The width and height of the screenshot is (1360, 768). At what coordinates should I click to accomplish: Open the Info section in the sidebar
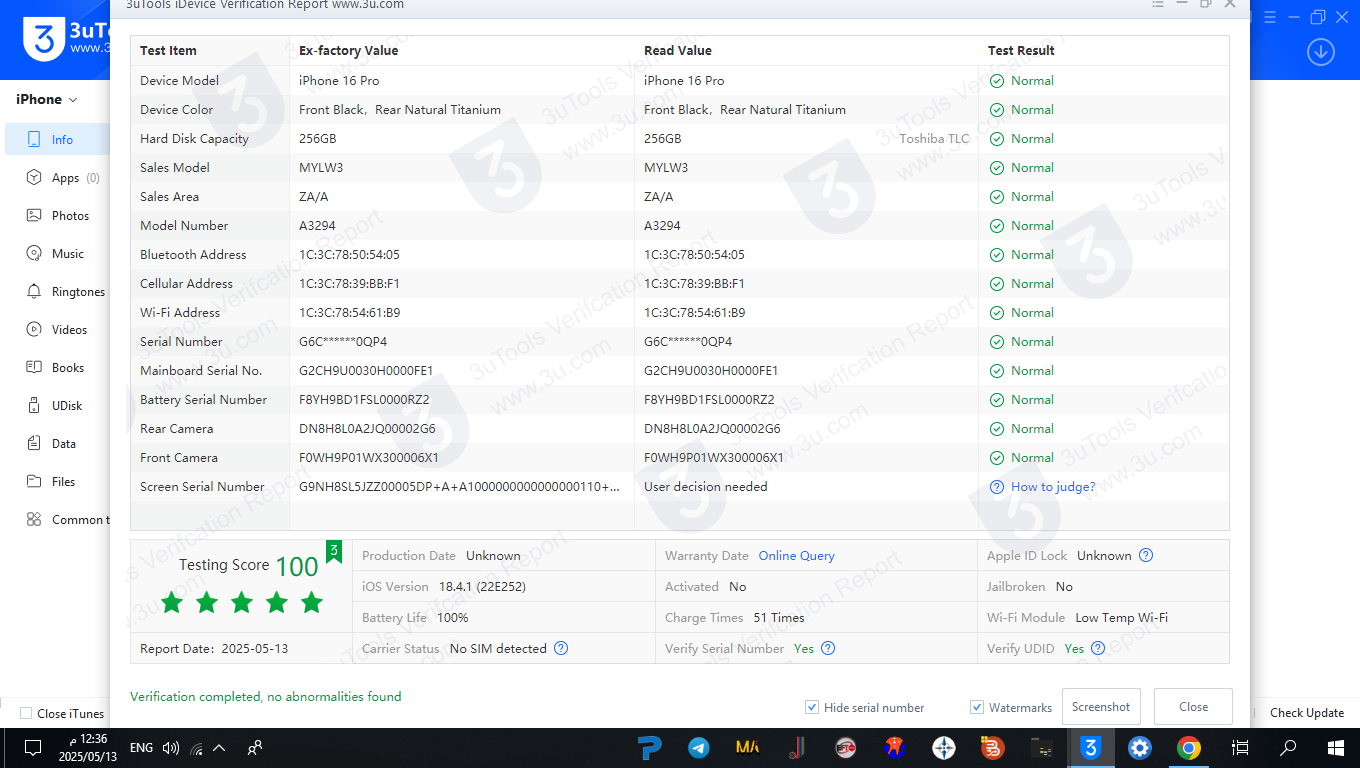click(x=57, y=140)
